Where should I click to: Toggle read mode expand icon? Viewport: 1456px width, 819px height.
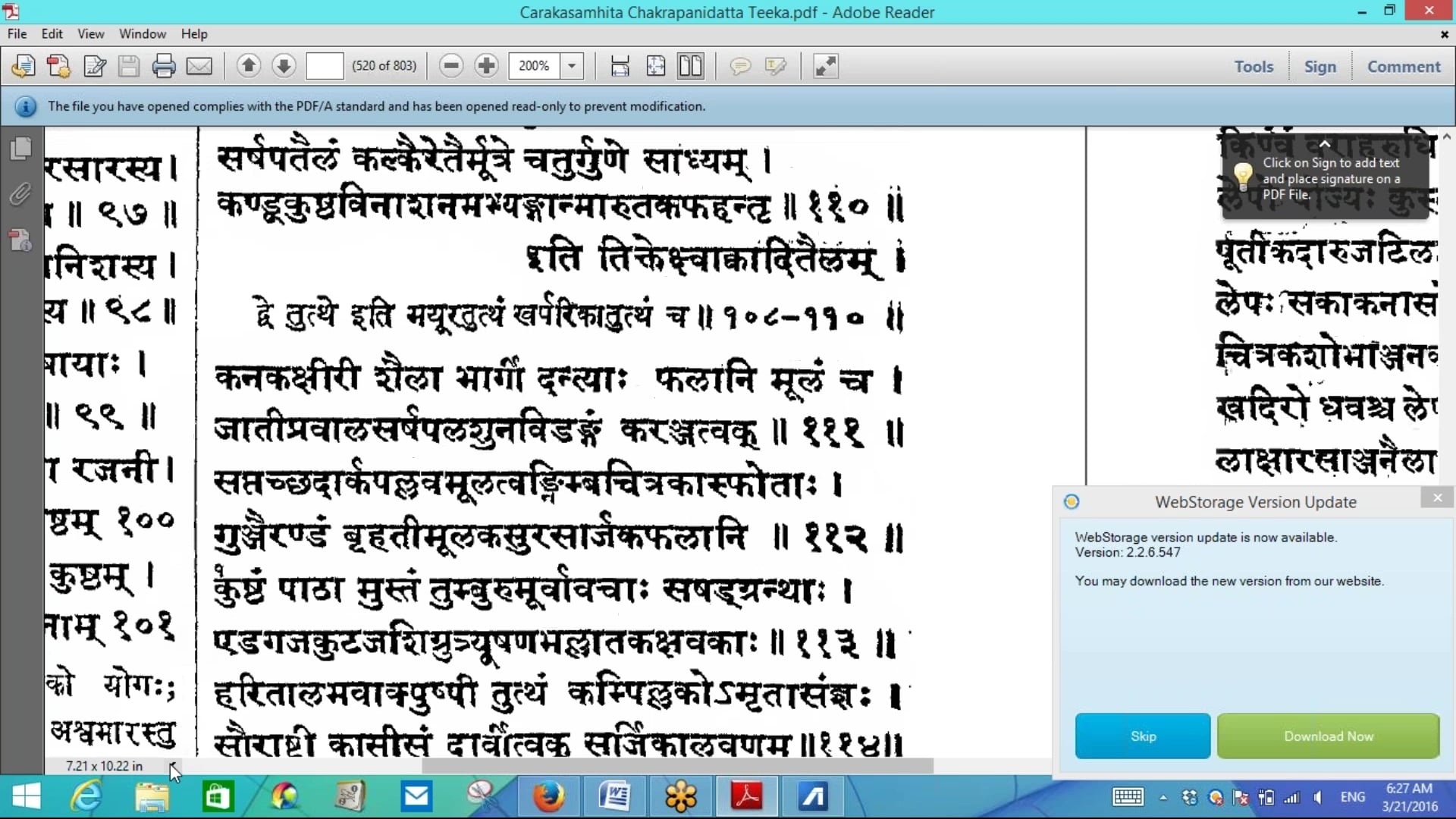tap(825, 66)
